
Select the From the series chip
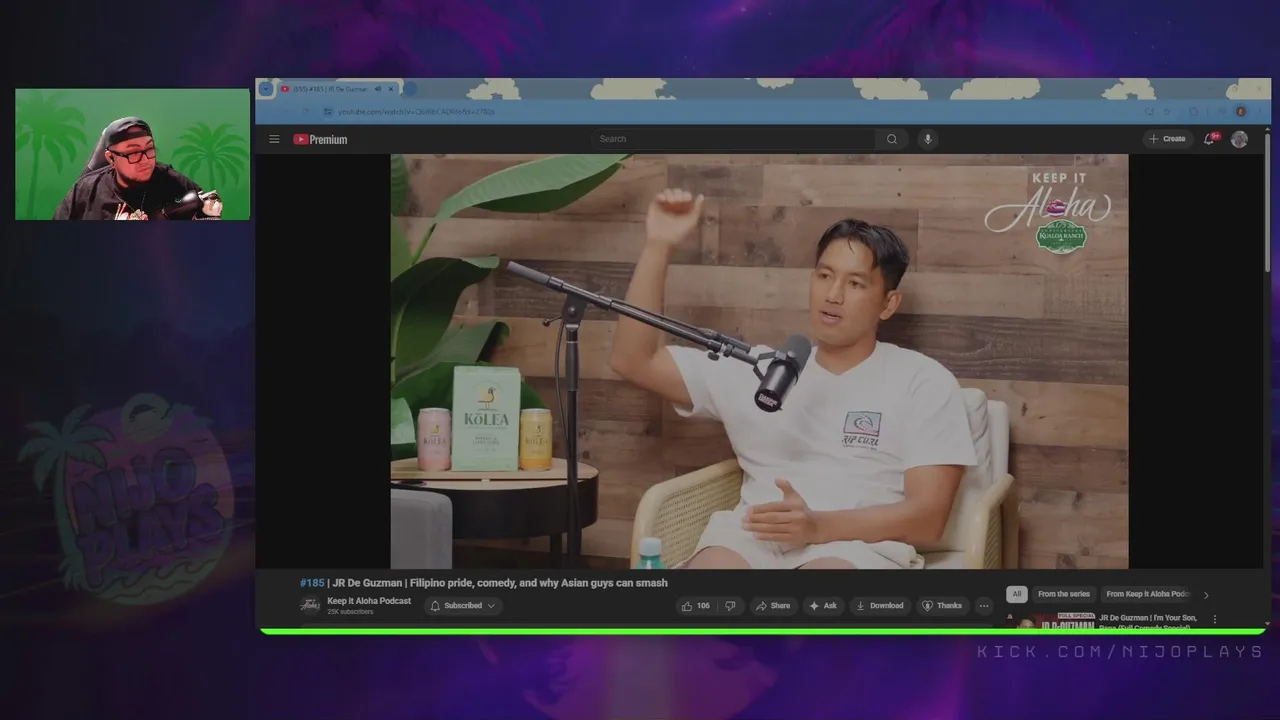coord(1064,594)
